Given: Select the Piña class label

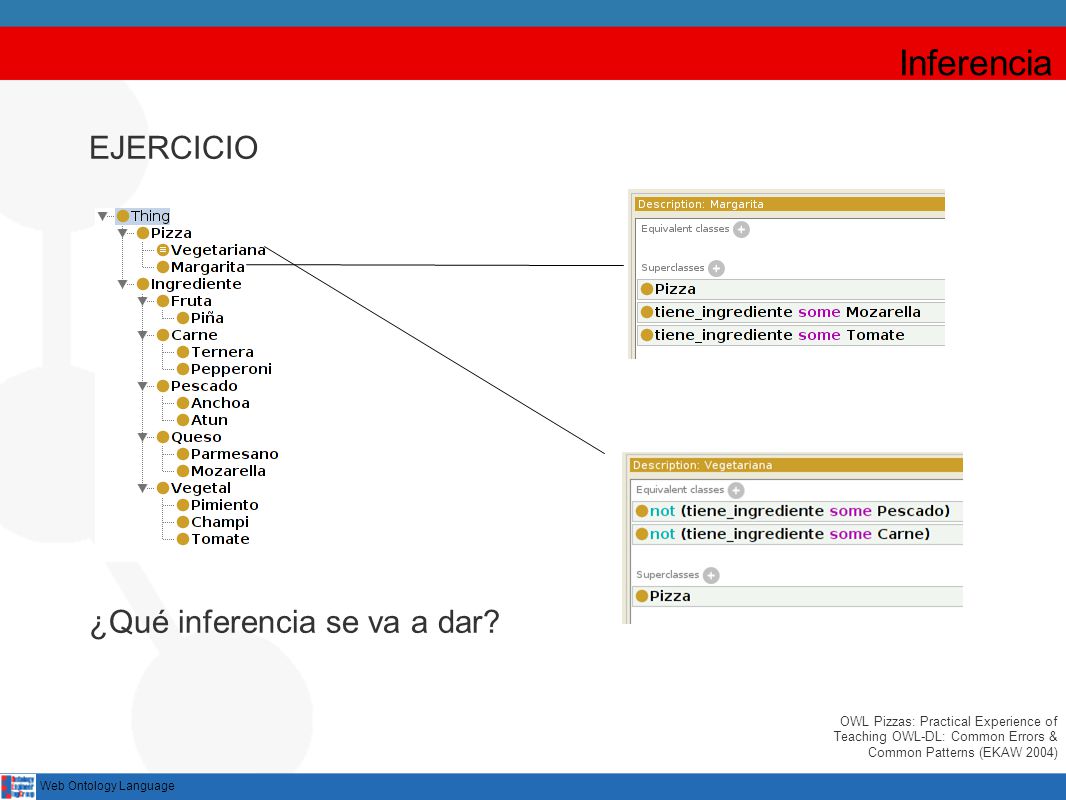Looking at the screenshot, I should [207, 318].
